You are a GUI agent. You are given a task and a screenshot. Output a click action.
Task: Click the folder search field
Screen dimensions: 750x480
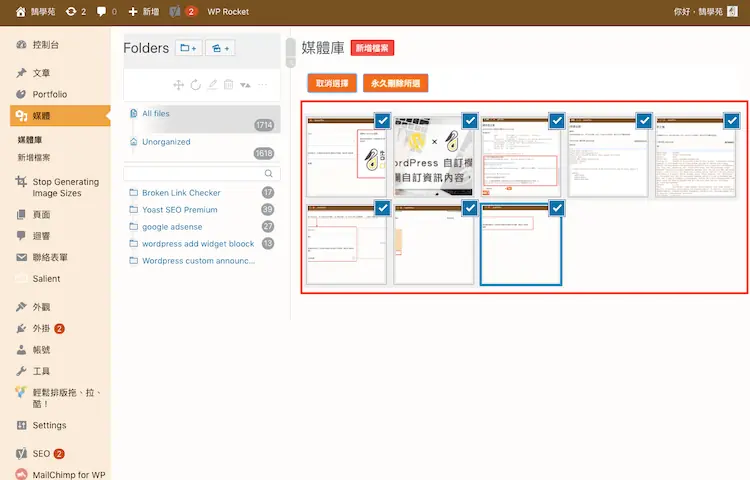202,174
